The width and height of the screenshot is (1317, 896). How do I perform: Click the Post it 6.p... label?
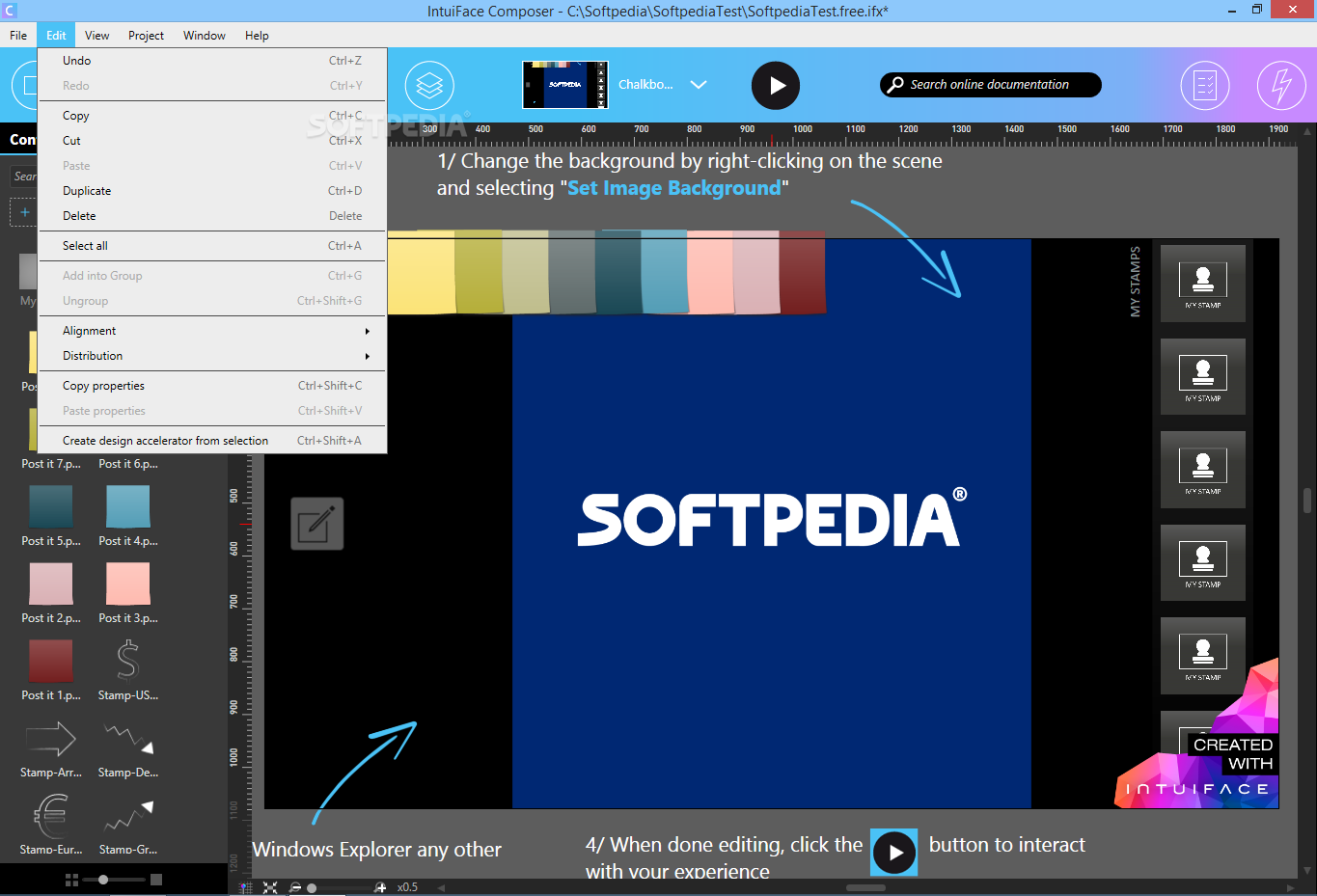(x=128, y=464)
